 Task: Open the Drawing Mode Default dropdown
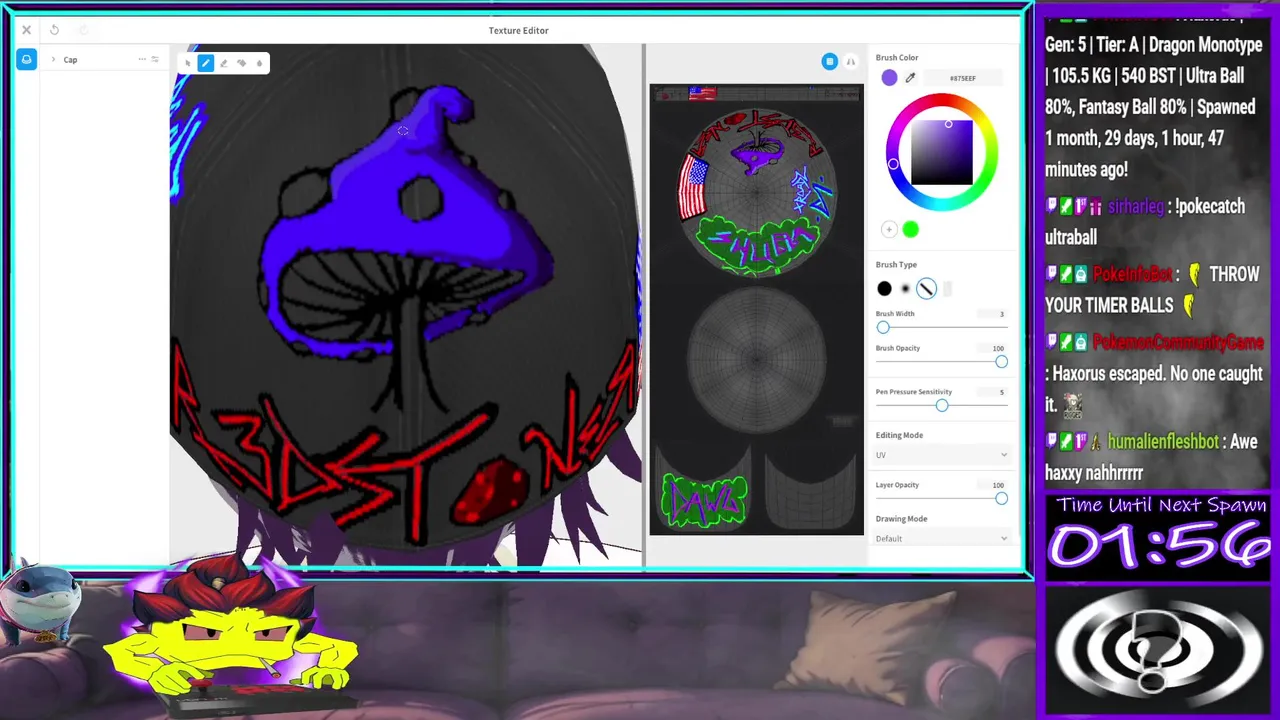pyautogui.click(x=941, y=539)
